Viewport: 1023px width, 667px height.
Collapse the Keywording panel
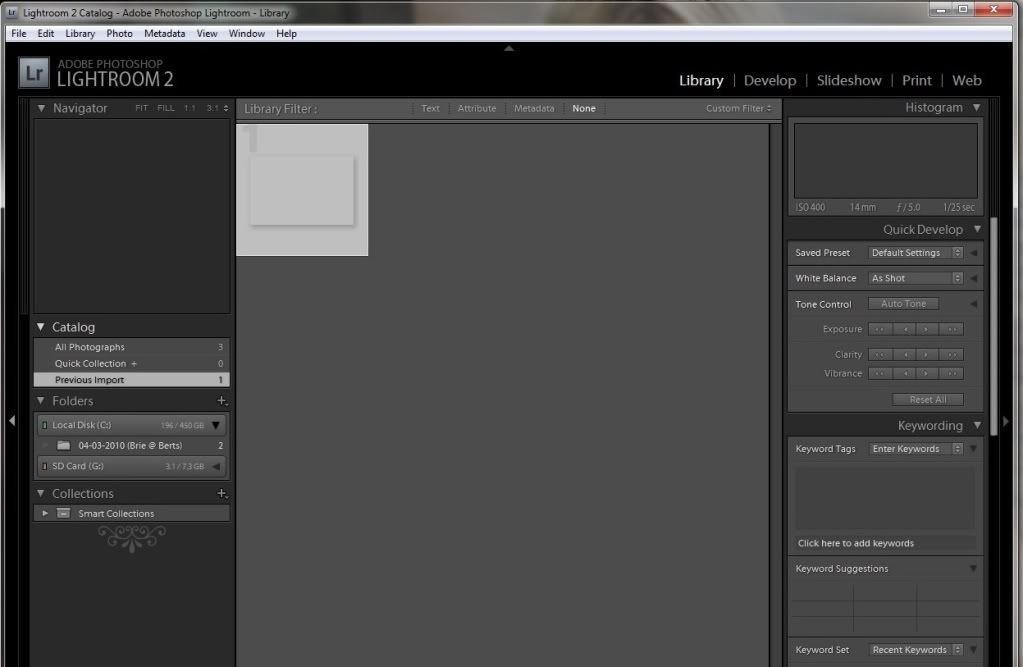point(977,425)
